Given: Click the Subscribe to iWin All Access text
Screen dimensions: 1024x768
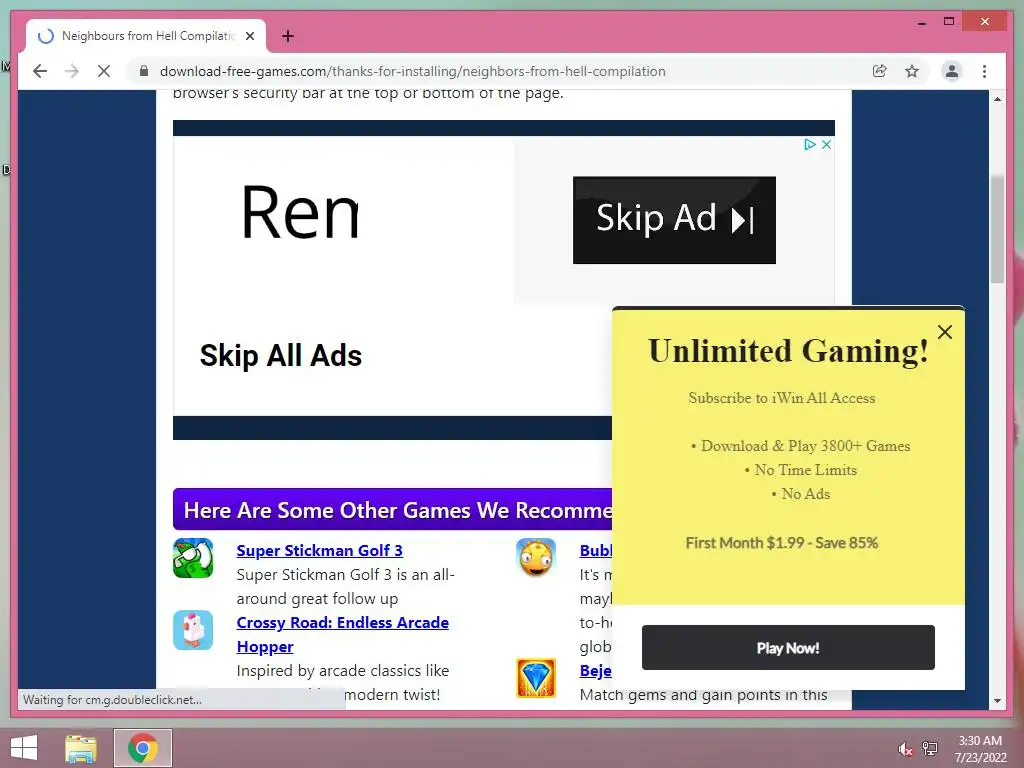Looking at the screenshot, I should click(x=782, y=398).
